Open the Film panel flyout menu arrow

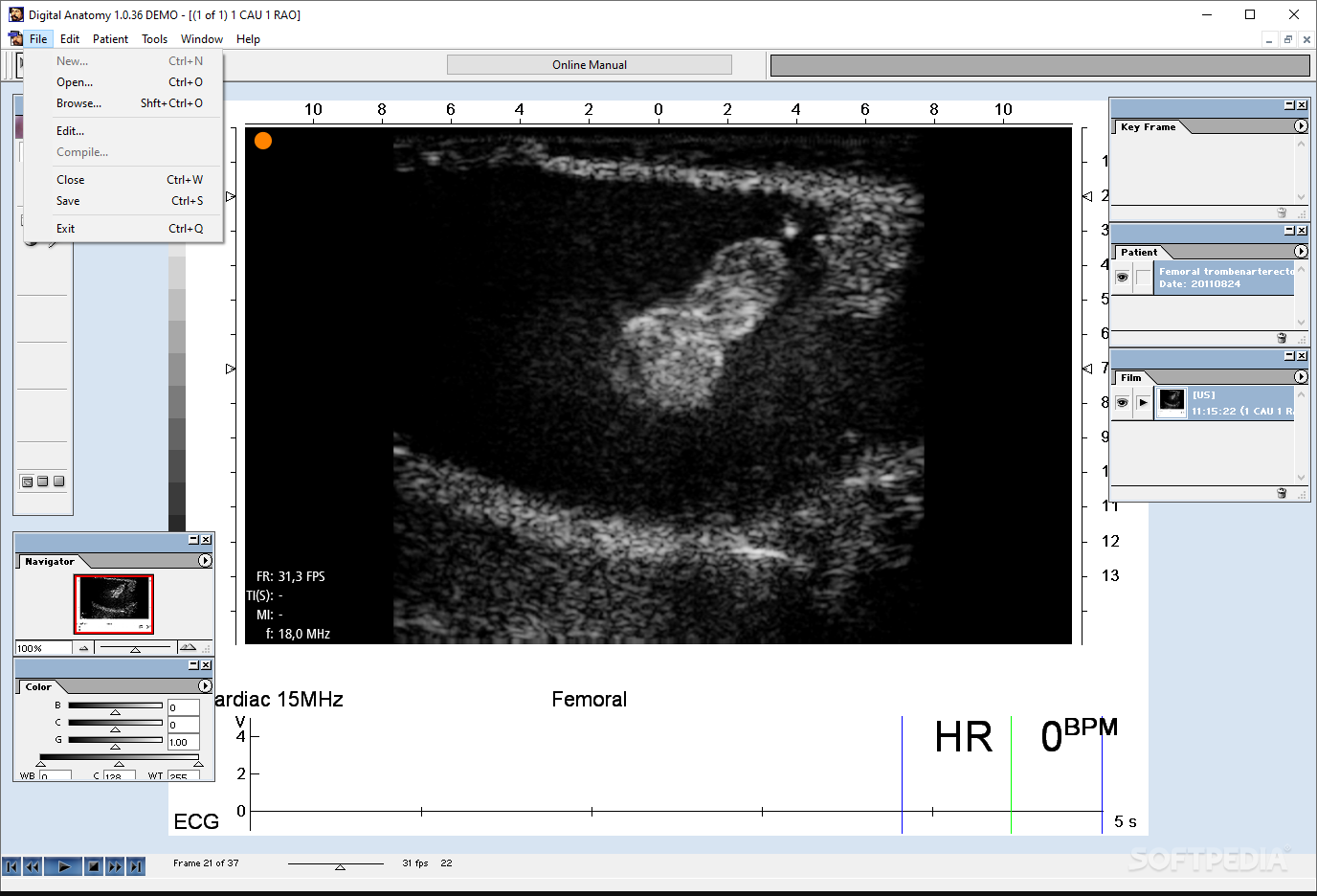pos(1301,377)
